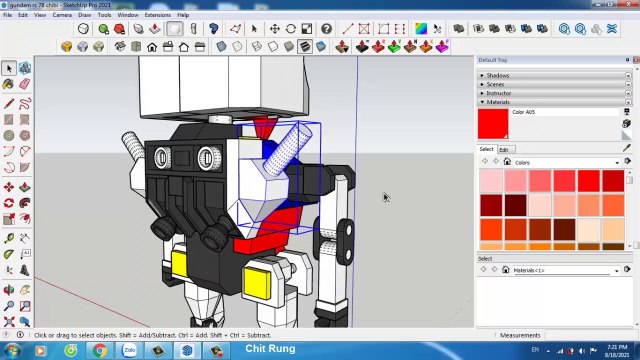640x360 pixels.
Task: Click the large current red material preview
Action: pos(493,124)
